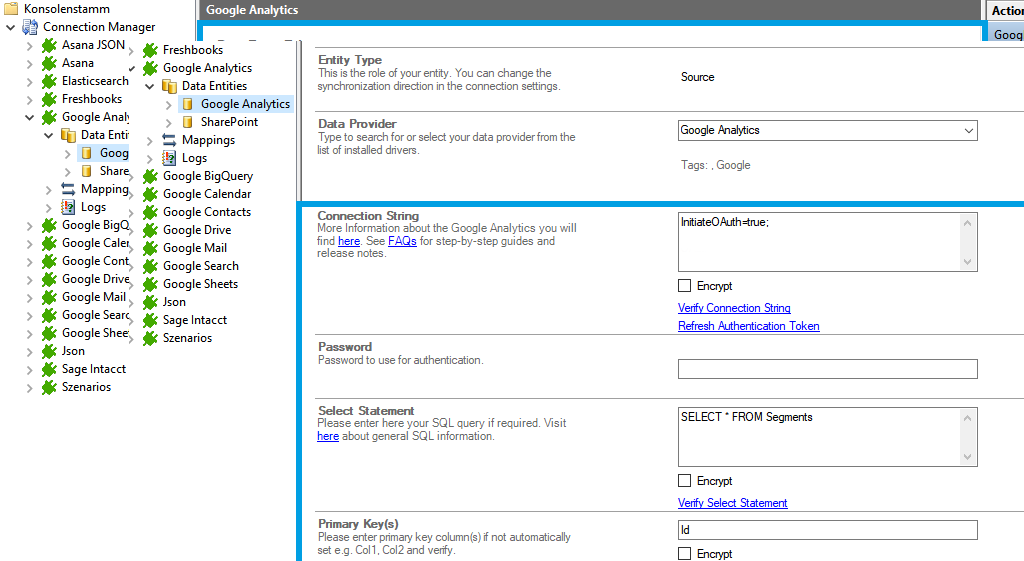Screen dimensions: 1024x561
Task: Click the Primary Key(s) field containing 'Id'
Action: coord(827,530)
